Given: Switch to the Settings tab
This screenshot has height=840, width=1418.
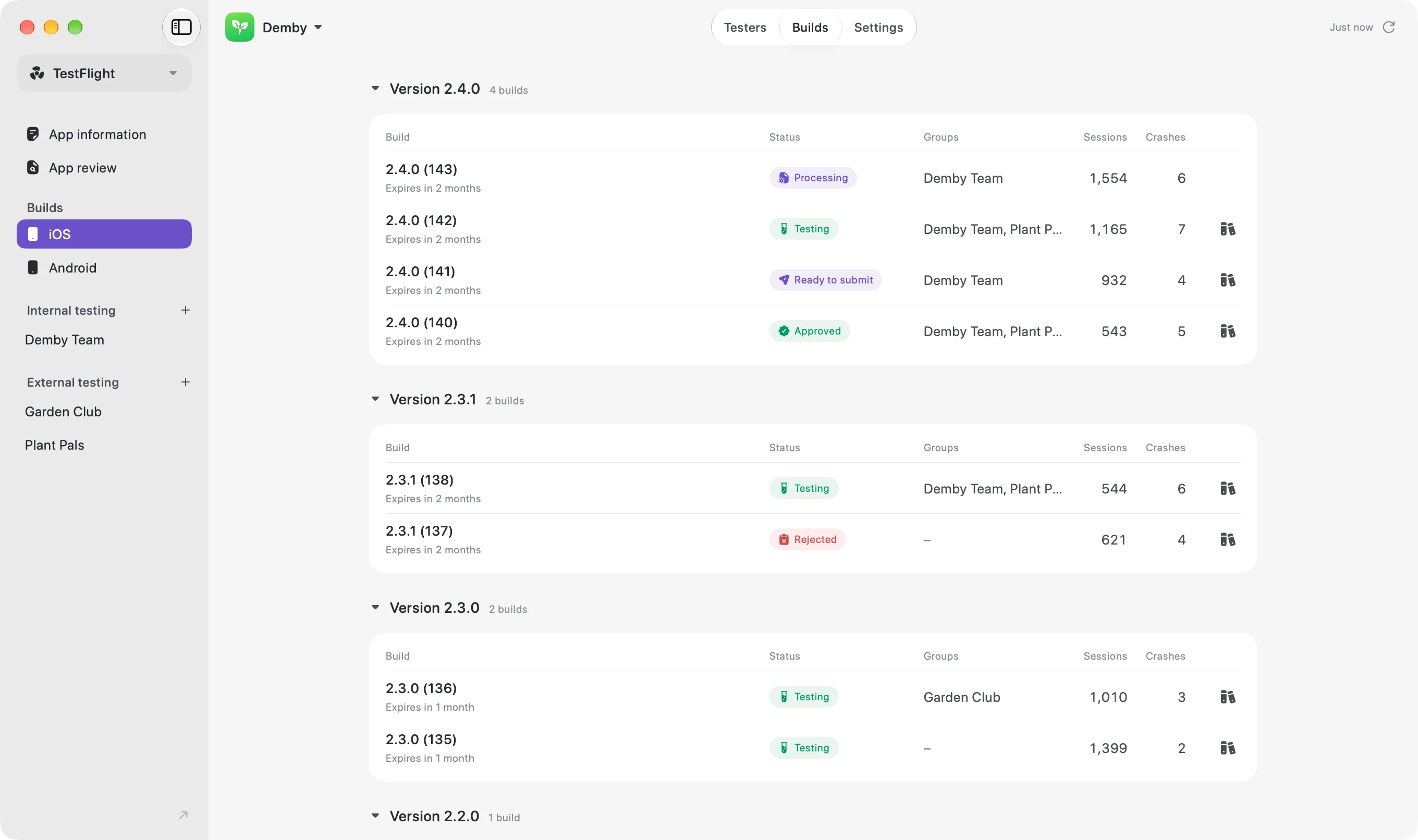Looking at the screenshot, I should point(878,27).
